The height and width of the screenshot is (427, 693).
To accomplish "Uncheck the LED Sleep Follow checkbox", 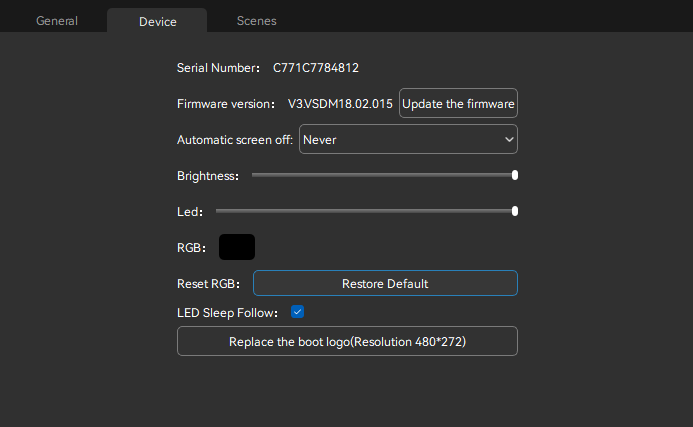I will 297,312.
